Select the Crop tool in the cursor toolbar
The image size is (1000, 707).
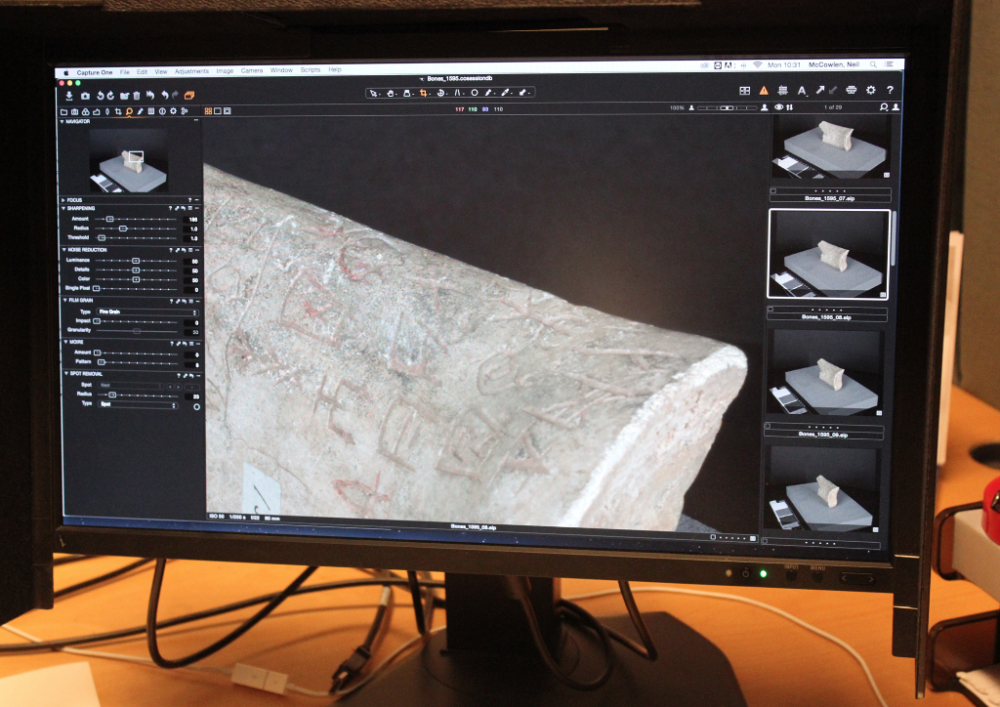(x=424, y=93)
